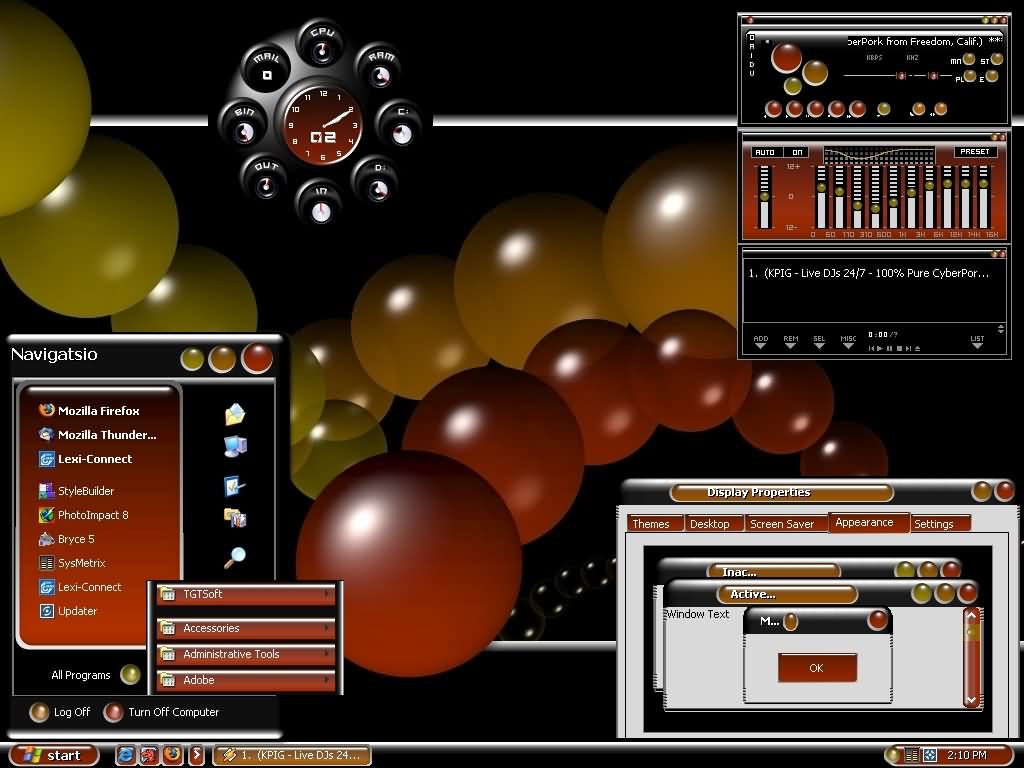Open Internet Explorer from quick launch

pos(125,755)
